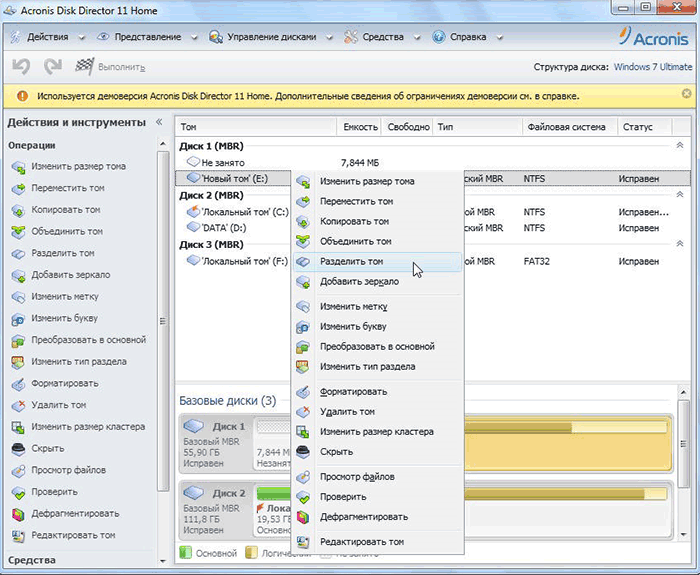Dismiss the yellow demo version notice
700x575 pixels.
687,93
